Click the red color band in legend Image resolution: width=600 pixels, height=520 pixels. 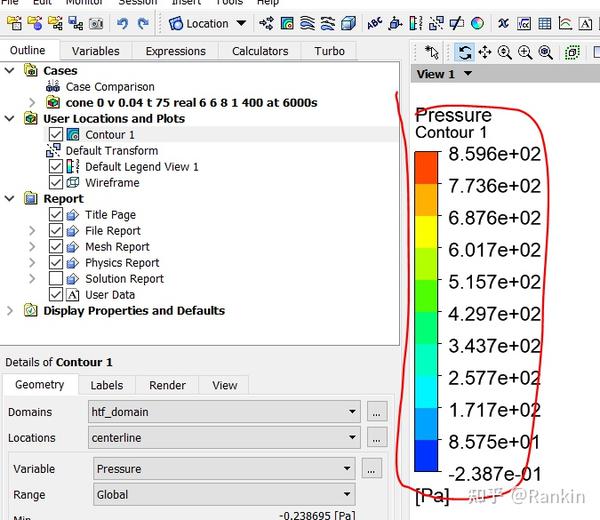[426, 168]
